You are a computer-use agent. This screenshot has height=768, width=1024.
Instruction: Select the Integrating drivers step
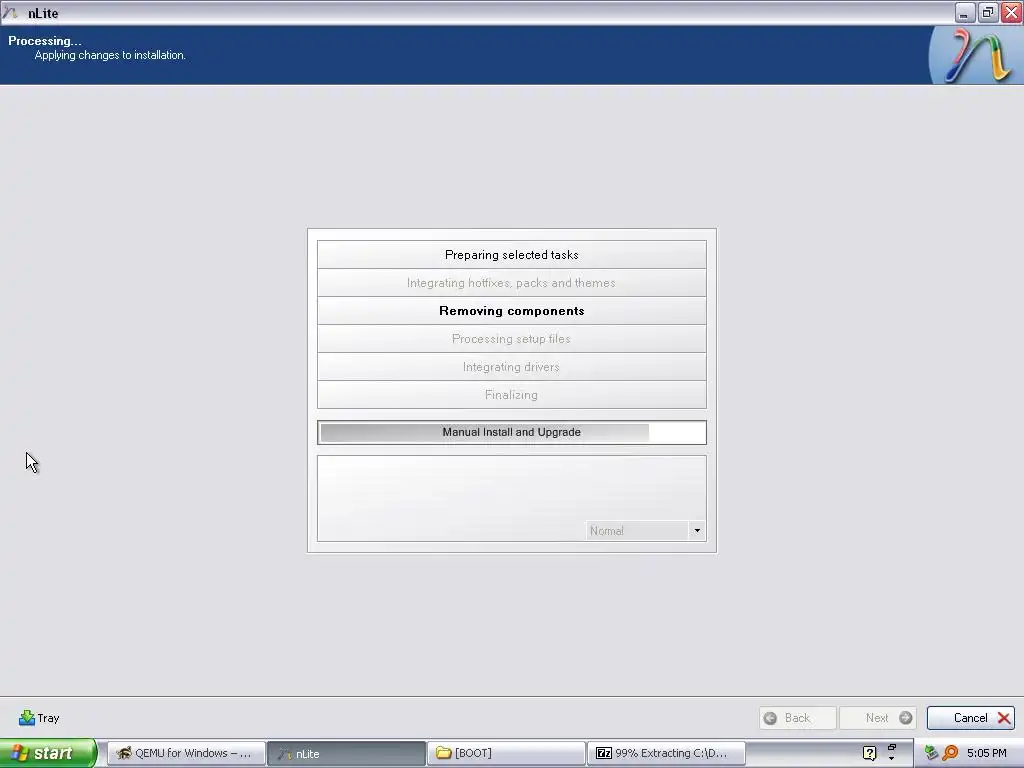pyautogui.click(x=511, y=367)
